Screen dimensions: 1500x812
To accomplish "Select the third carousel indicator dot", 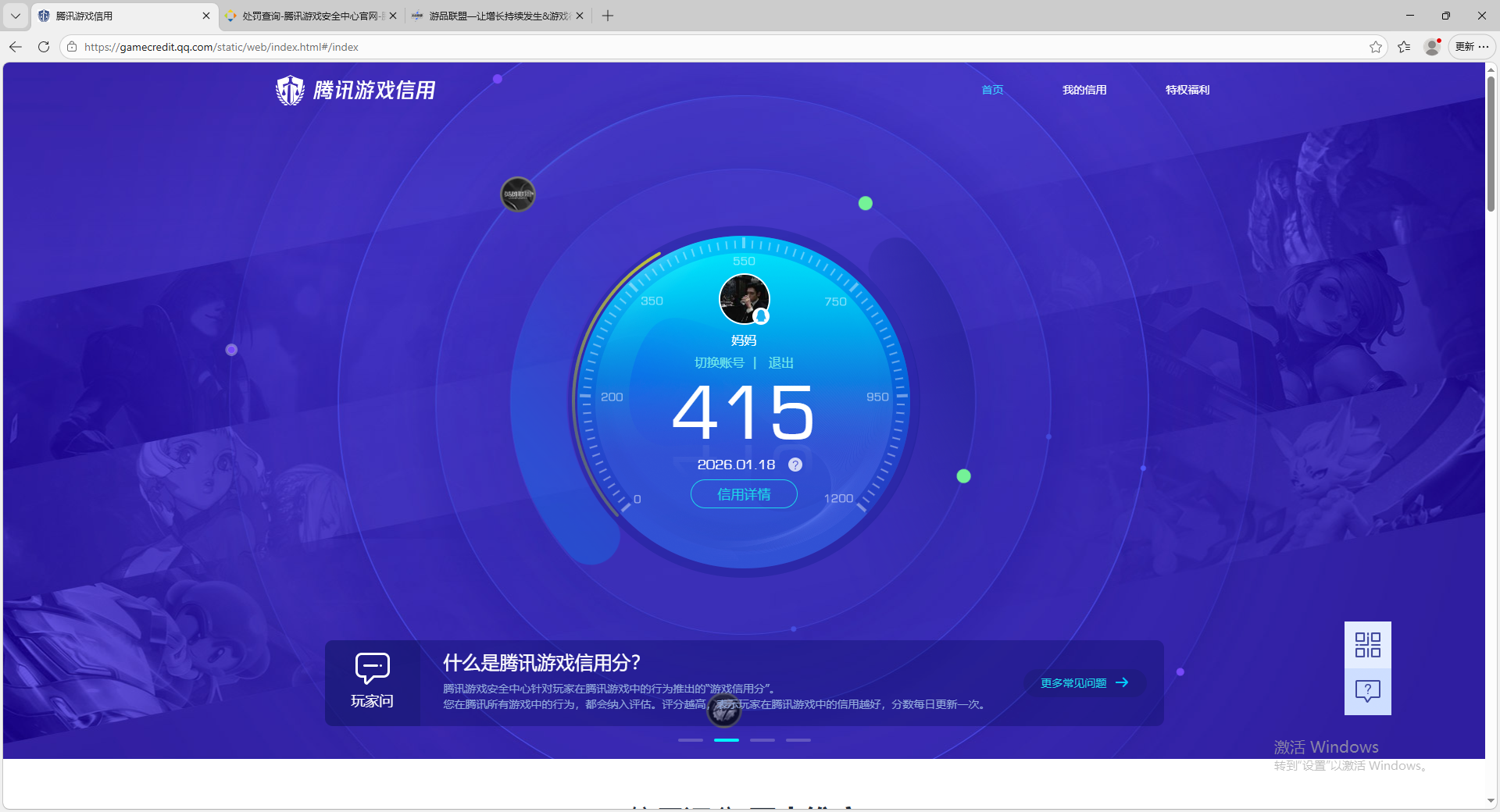I will (x=762, y=740).
